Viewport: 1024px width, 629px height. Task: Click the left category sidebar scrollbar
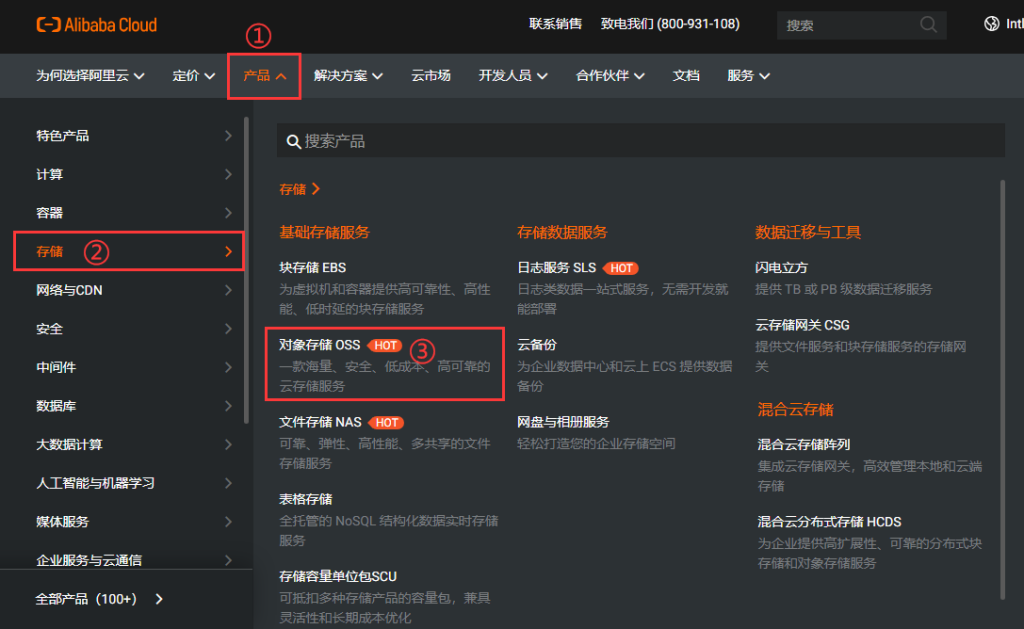(246, 270)
